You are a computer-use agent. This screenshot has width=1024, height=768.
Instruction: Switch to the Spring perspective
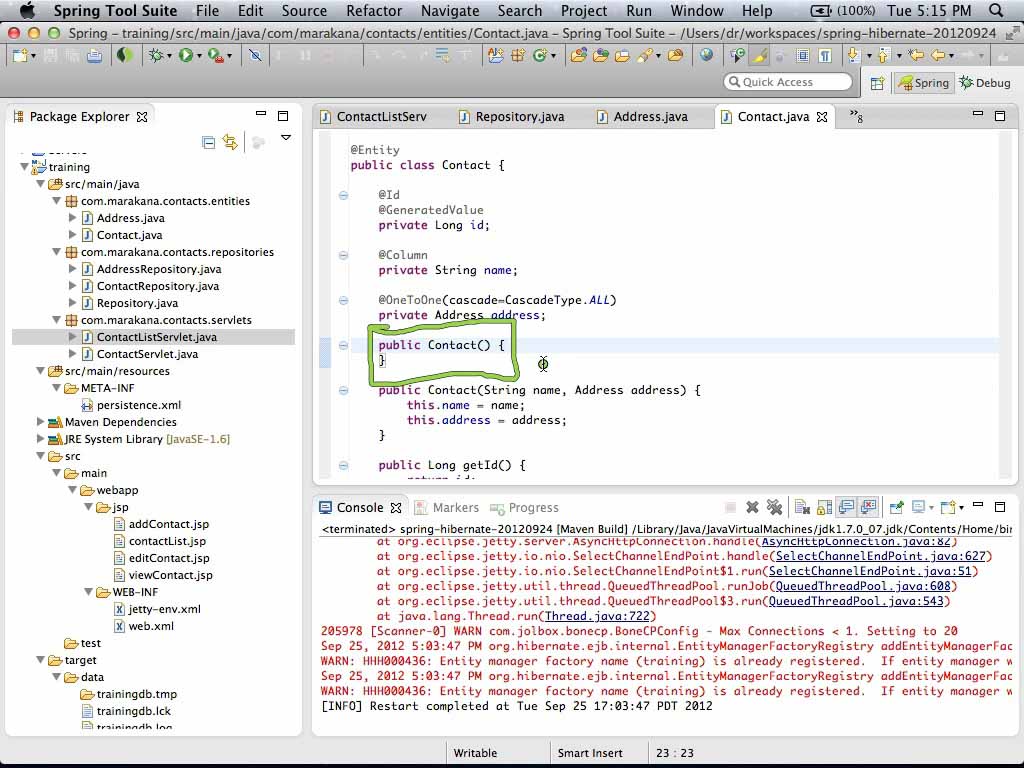click(x=923, y=83)
